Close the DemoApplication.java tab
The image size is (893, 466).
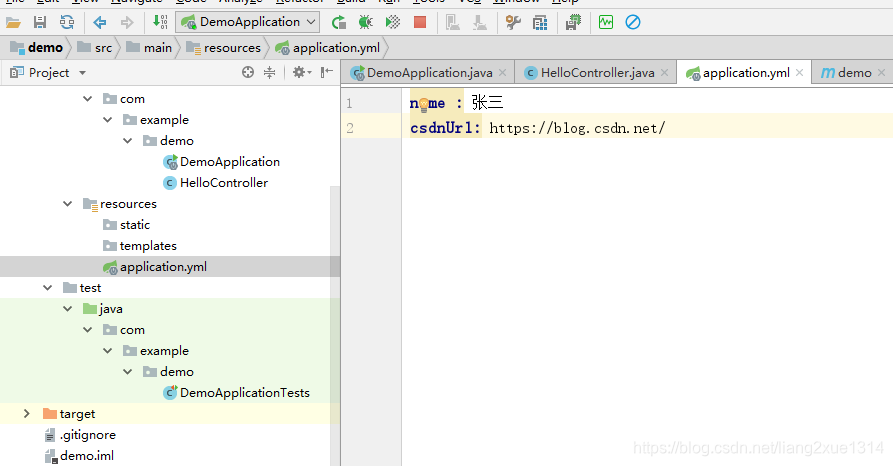[x=502, y=73]
